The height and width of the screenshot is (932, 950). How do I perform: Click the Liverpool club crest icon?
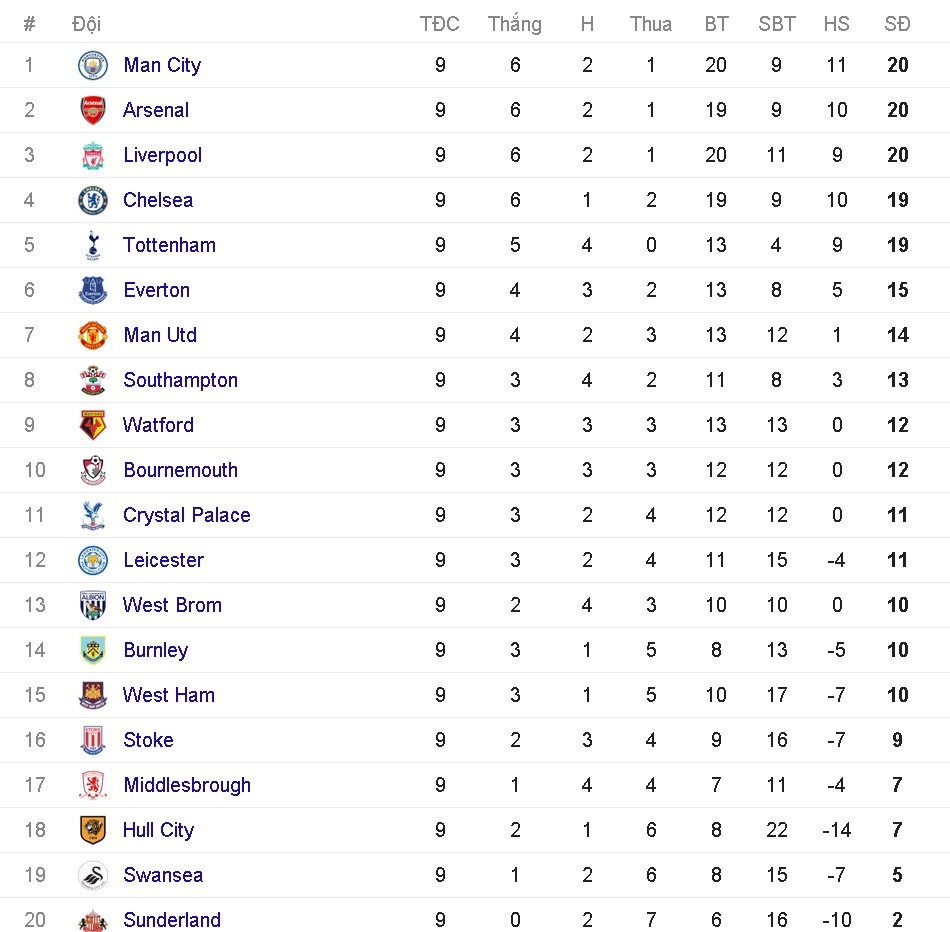point(93,155)
